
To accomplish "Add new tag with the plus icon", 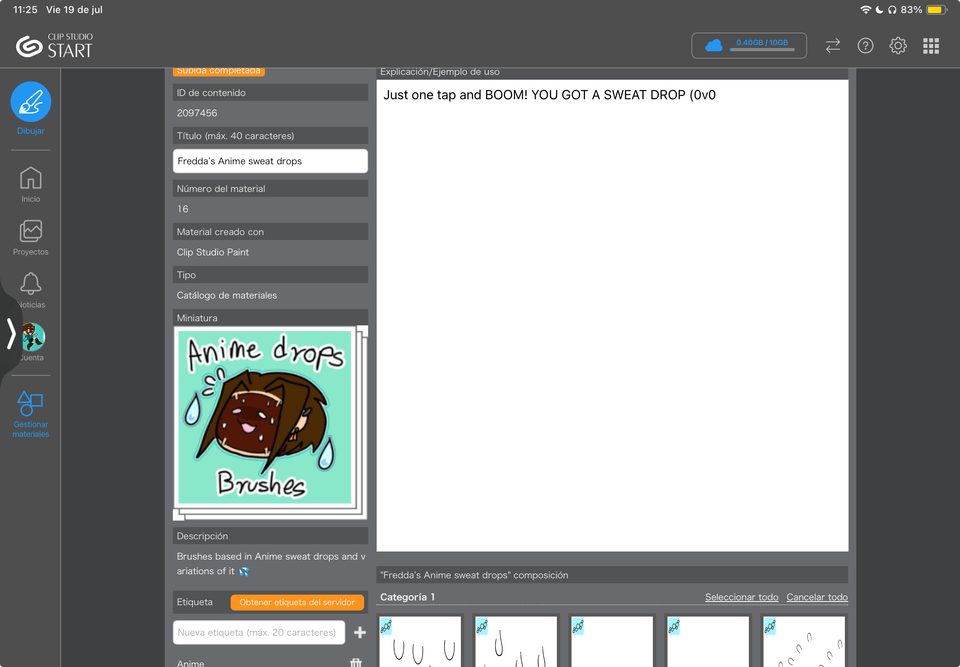I will [x=359, y=633].
